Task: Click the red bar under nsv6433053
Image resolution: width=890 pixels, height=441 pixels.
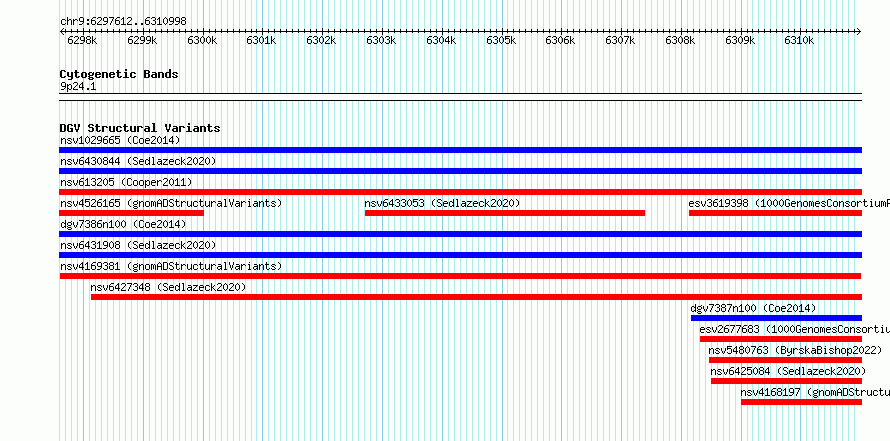Action: 505,213
